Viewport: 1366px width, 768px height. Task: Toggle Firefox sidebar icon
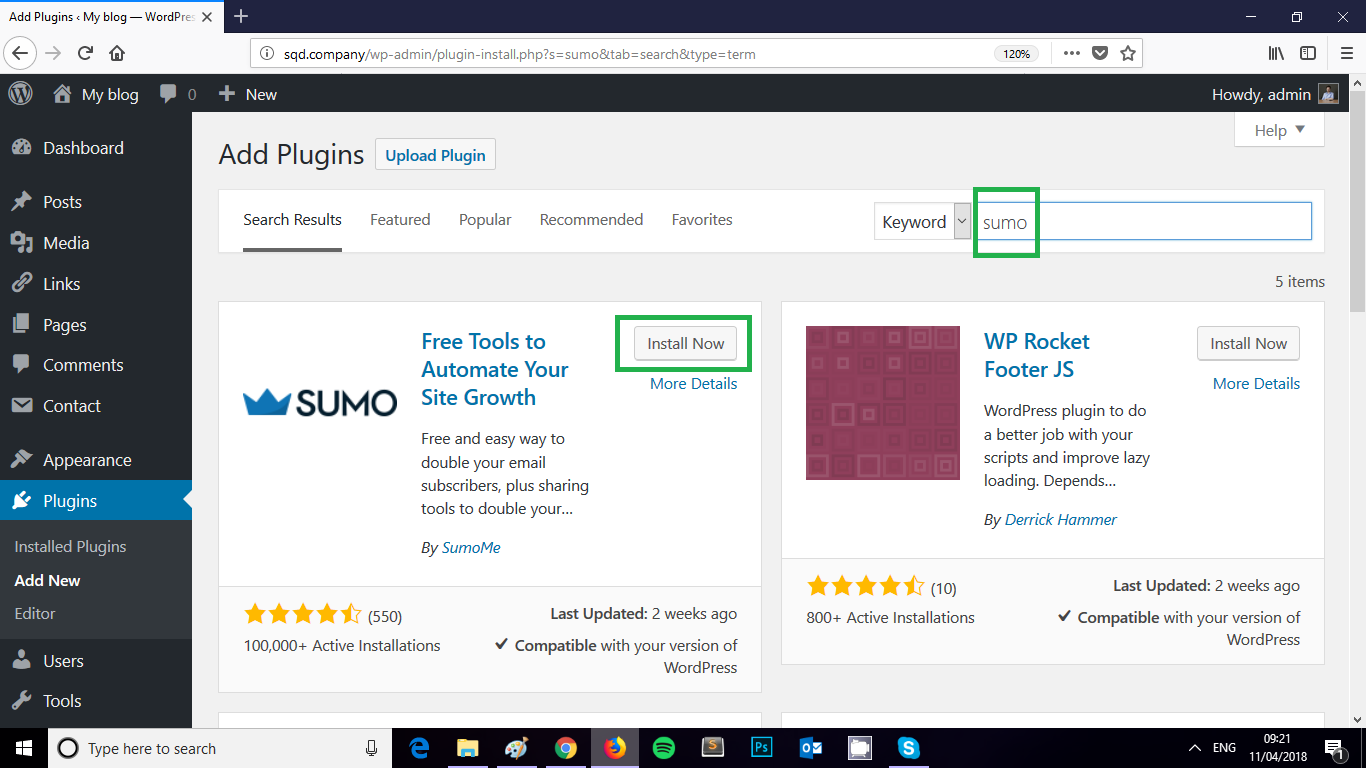coord(1308,53)
